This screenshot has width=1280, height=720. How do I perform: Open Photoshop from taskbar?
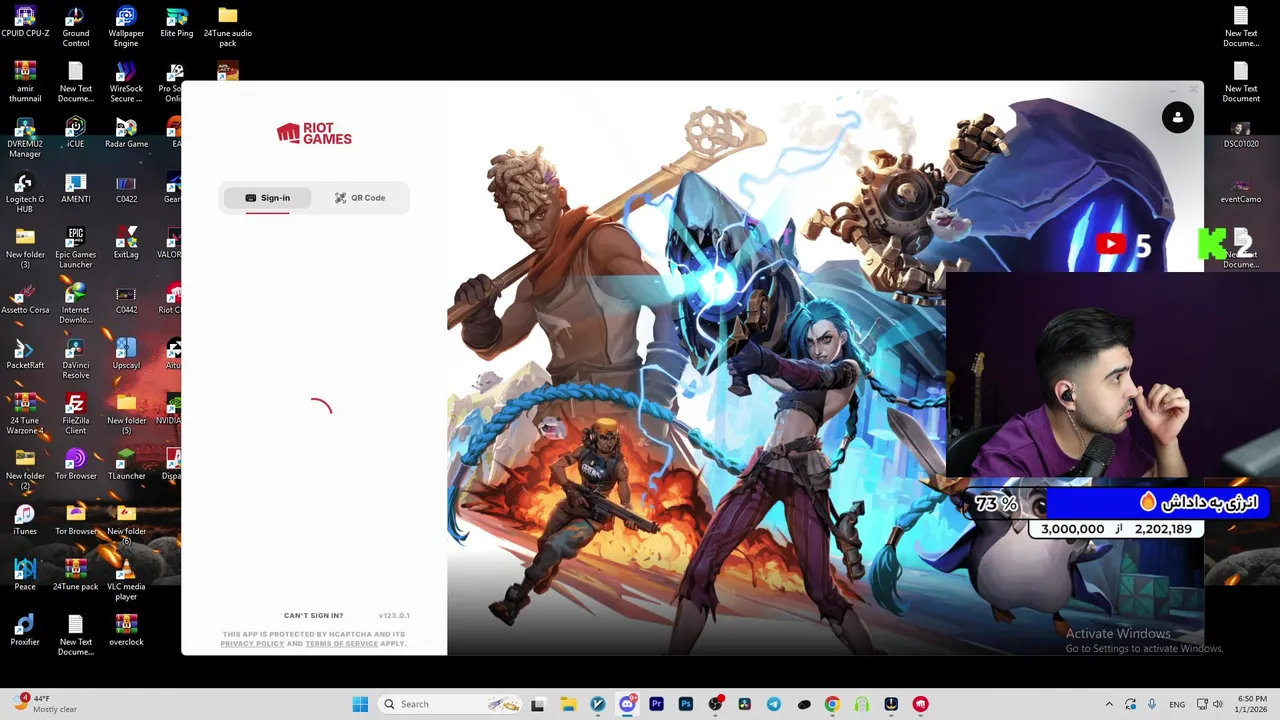[686, 704]
